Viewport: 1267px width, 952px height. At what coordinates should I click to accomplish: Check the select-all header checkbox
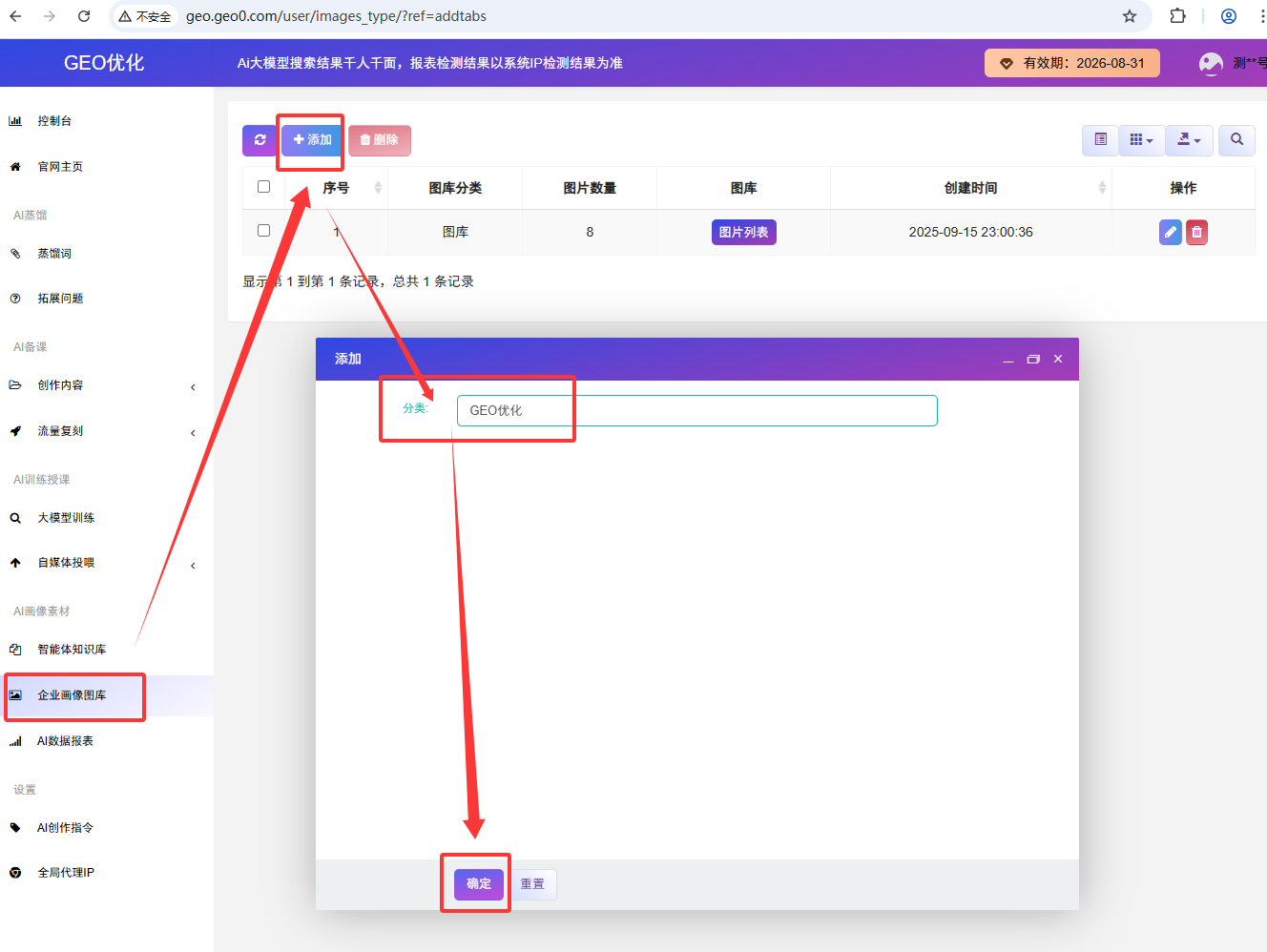click(x=264, y=187)
